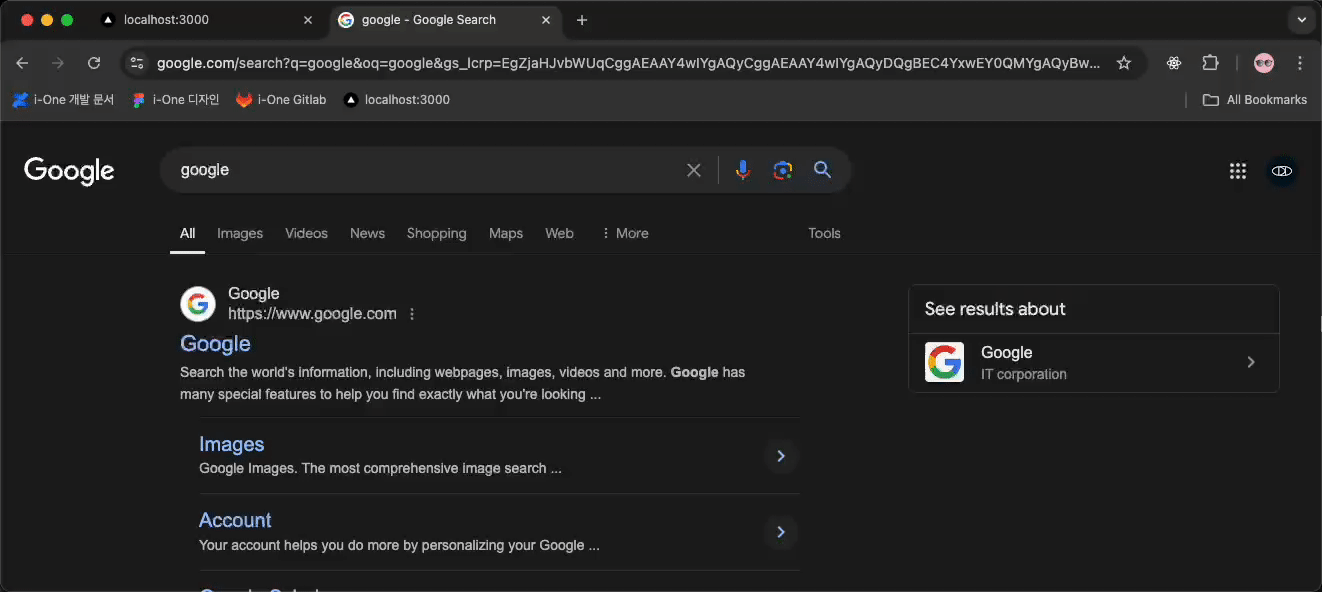Switch to the Images results tab
Image resolution: width=1322 pixels, height=592 pixels.
coord(240,233)
